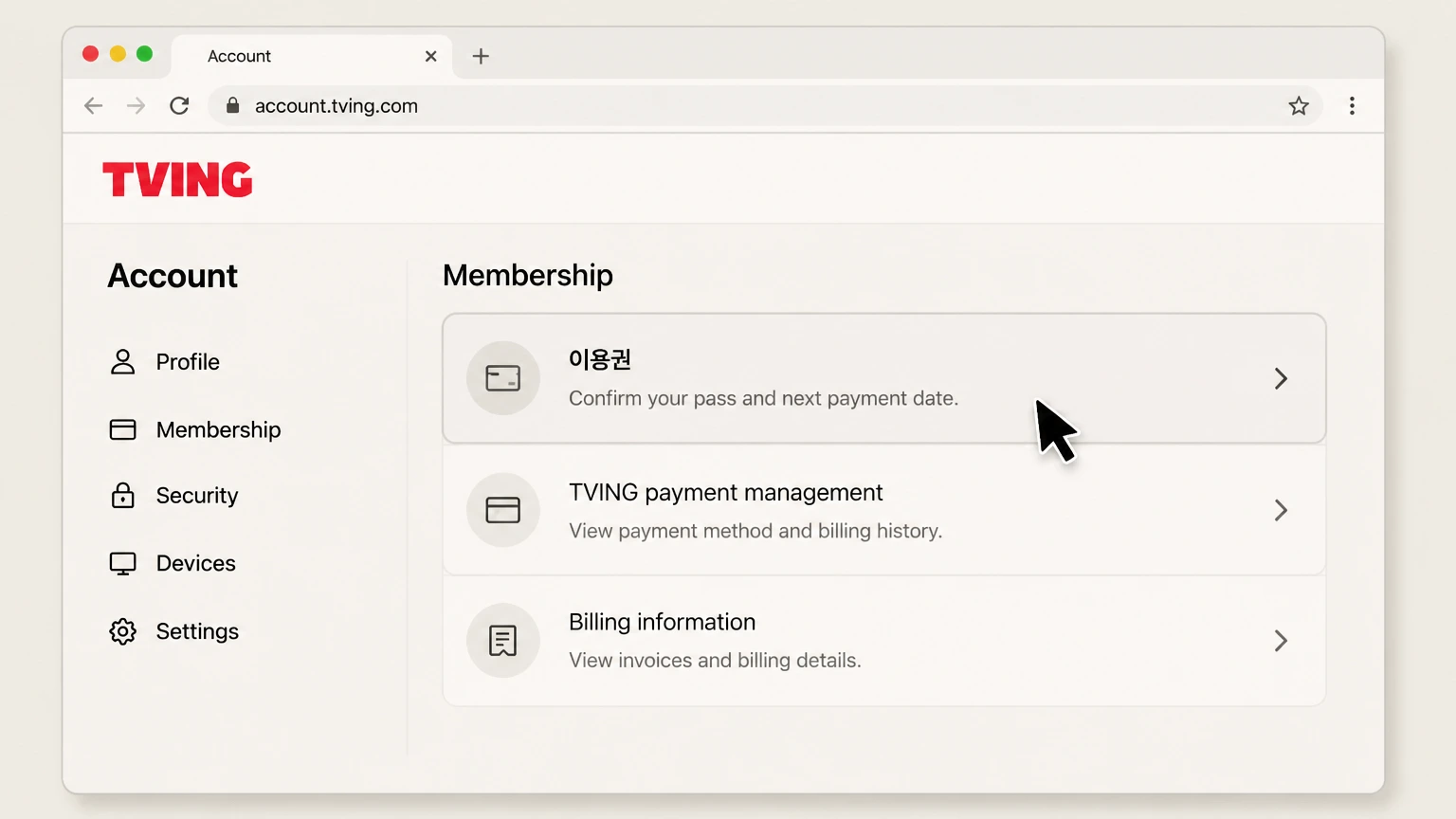Click the lock icon in address bar
1456x819 pixels.
click(233, 105)
